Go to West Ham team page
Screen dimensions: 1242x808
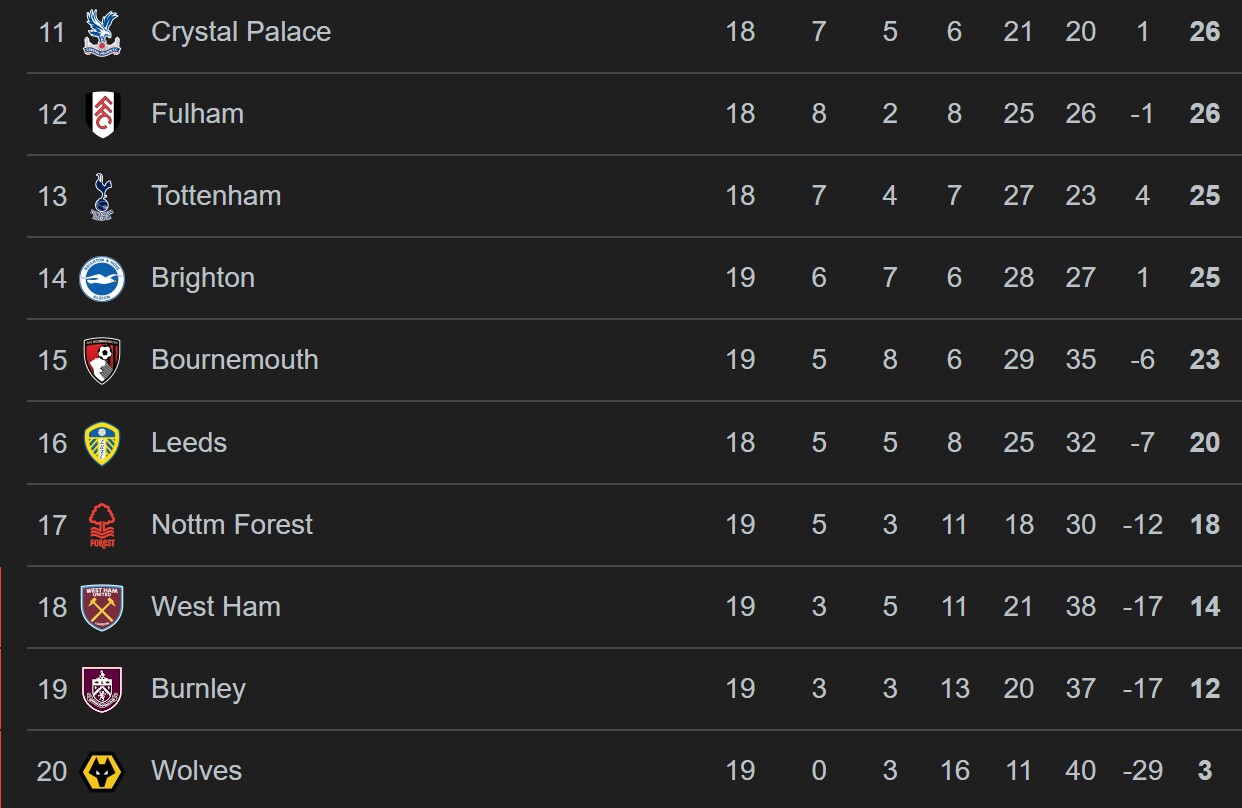pos(216,607)
